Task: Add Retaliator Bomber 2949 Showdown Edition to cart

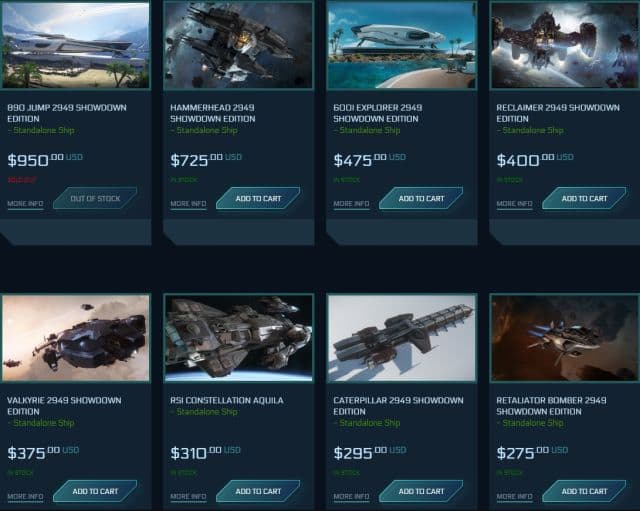Action: tap(584, 491)
